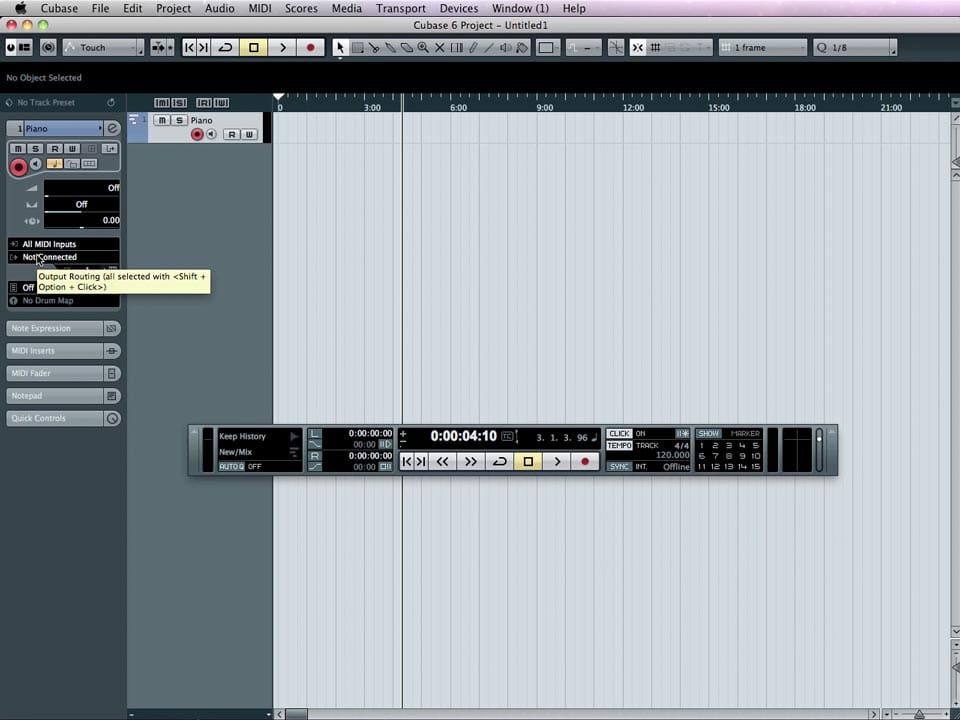Enable Read automation on Piano track row
This screenshot has width=960, height=720.
click(231, 134)
